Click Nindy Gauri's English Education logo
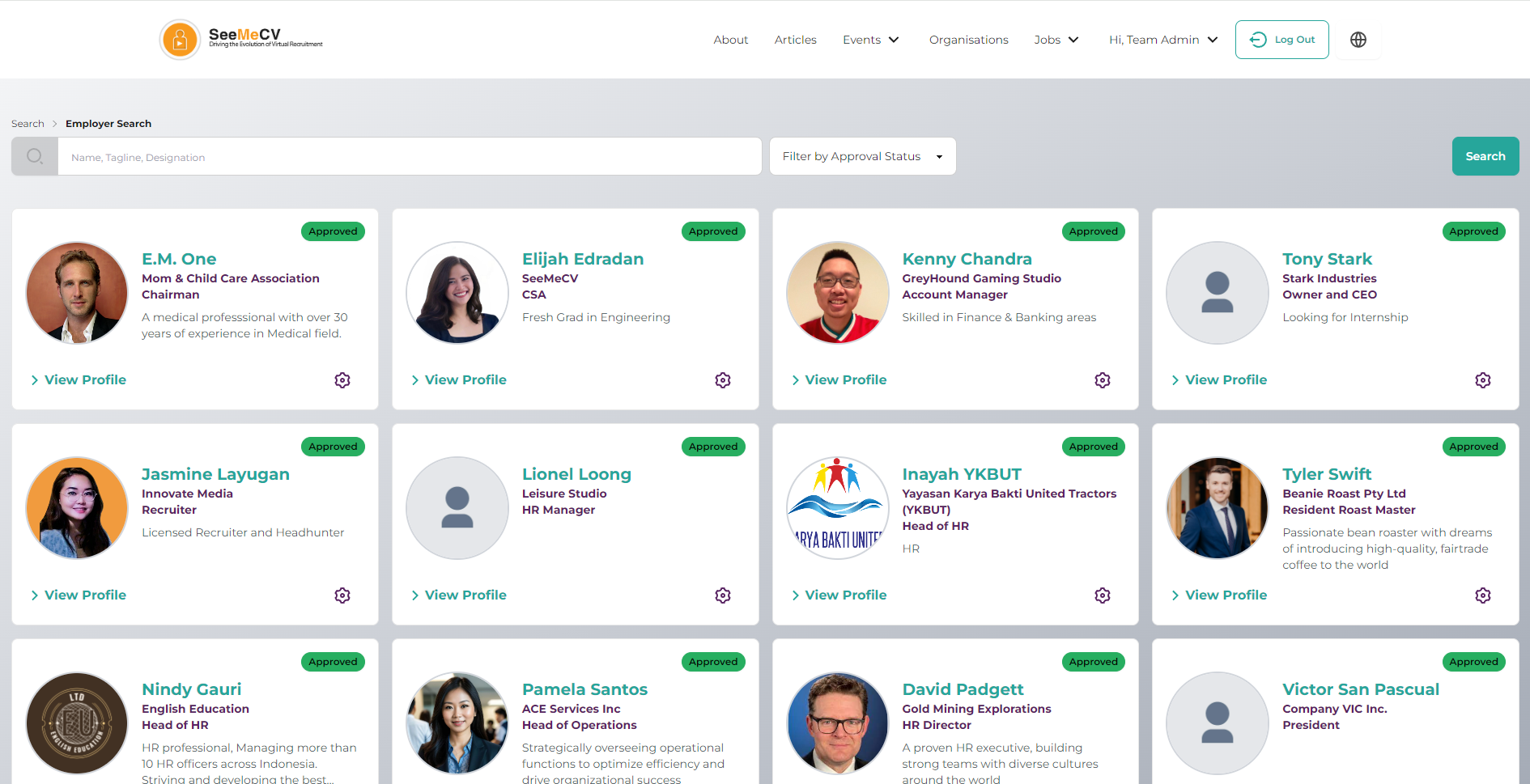1530x784 pixels. pos(77,723)
